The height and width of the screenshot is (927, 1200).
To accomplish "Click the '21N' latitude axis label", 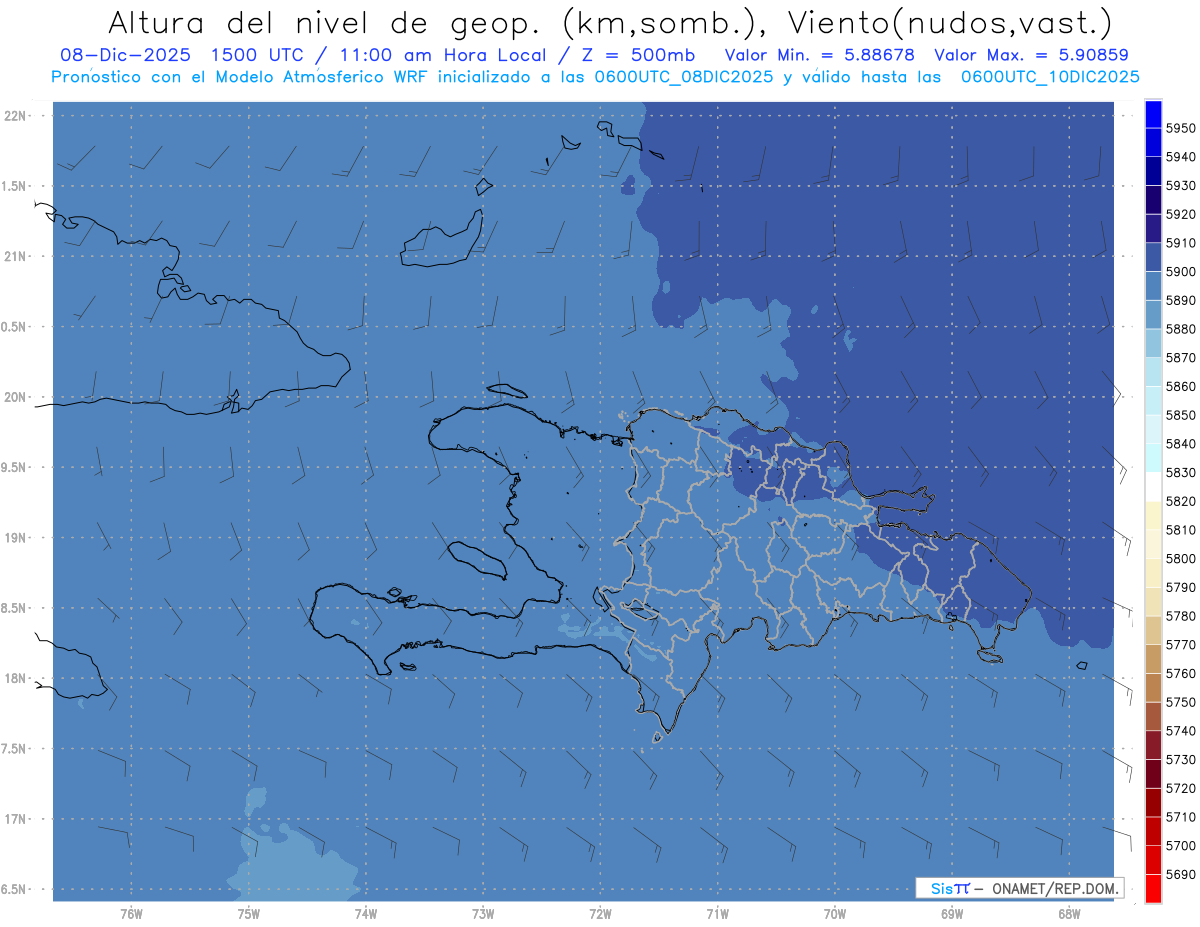I will coord(17,256).
